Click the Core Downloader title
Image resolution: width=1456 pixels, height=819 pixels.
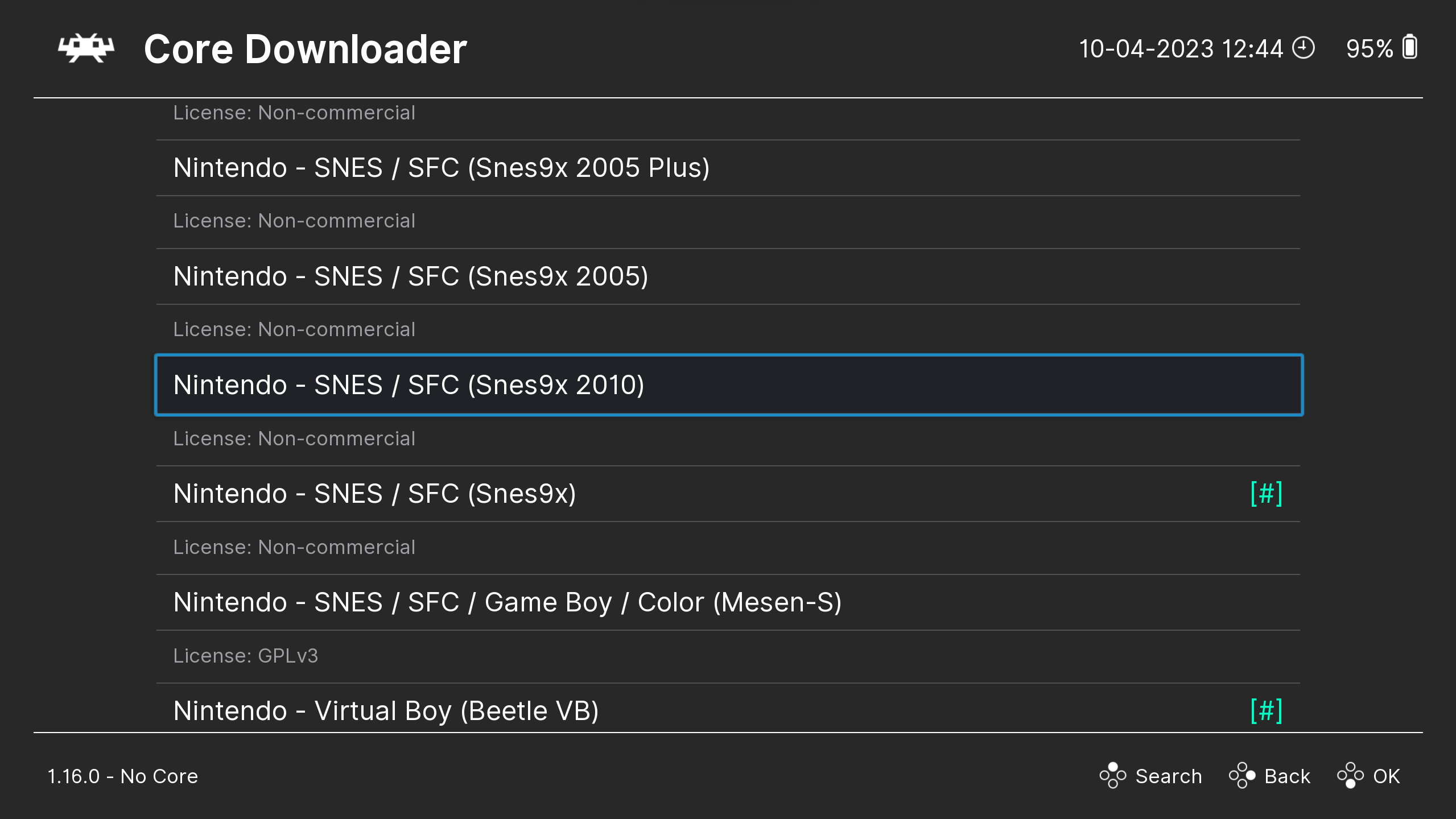[306, 49]
